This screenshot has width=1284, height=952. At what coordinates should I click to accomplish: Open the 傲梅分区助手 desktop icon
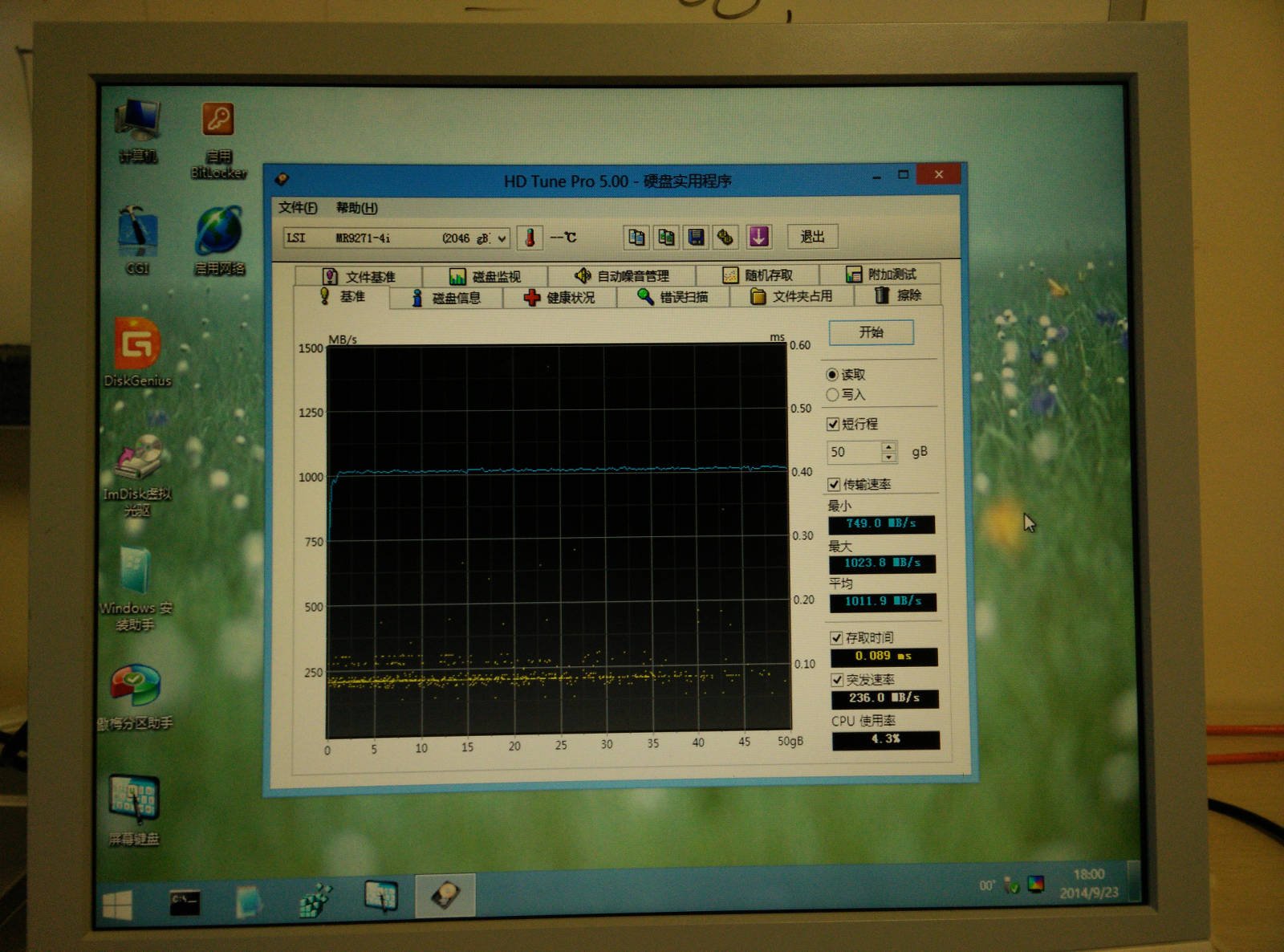(x=135, y=698)
